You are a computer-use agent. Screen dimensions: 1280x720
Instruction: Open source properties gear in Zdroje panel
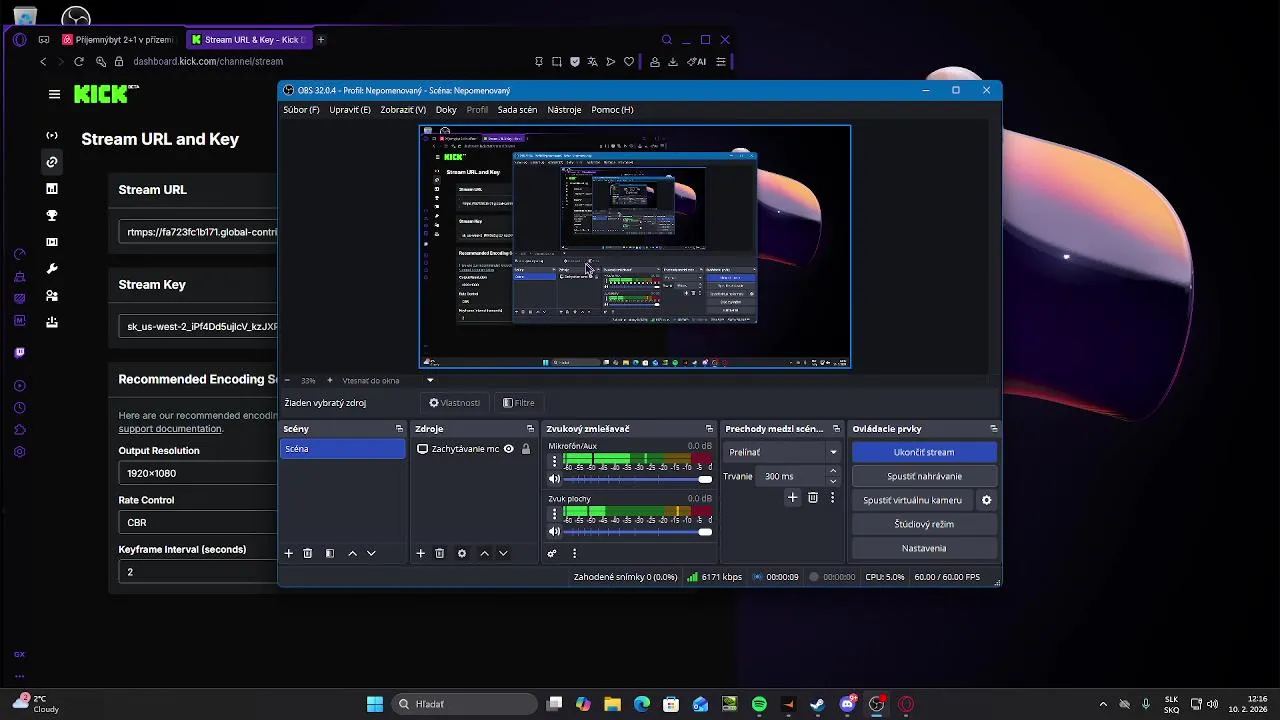click(x=462, y=553)
